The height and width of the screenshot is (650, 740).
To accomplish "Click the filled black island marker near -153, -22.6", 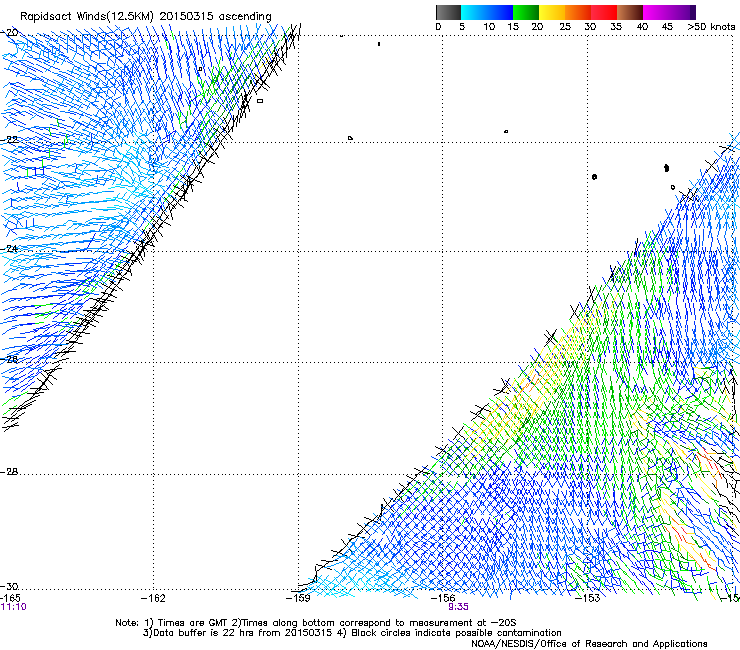I will click(594, 177).
